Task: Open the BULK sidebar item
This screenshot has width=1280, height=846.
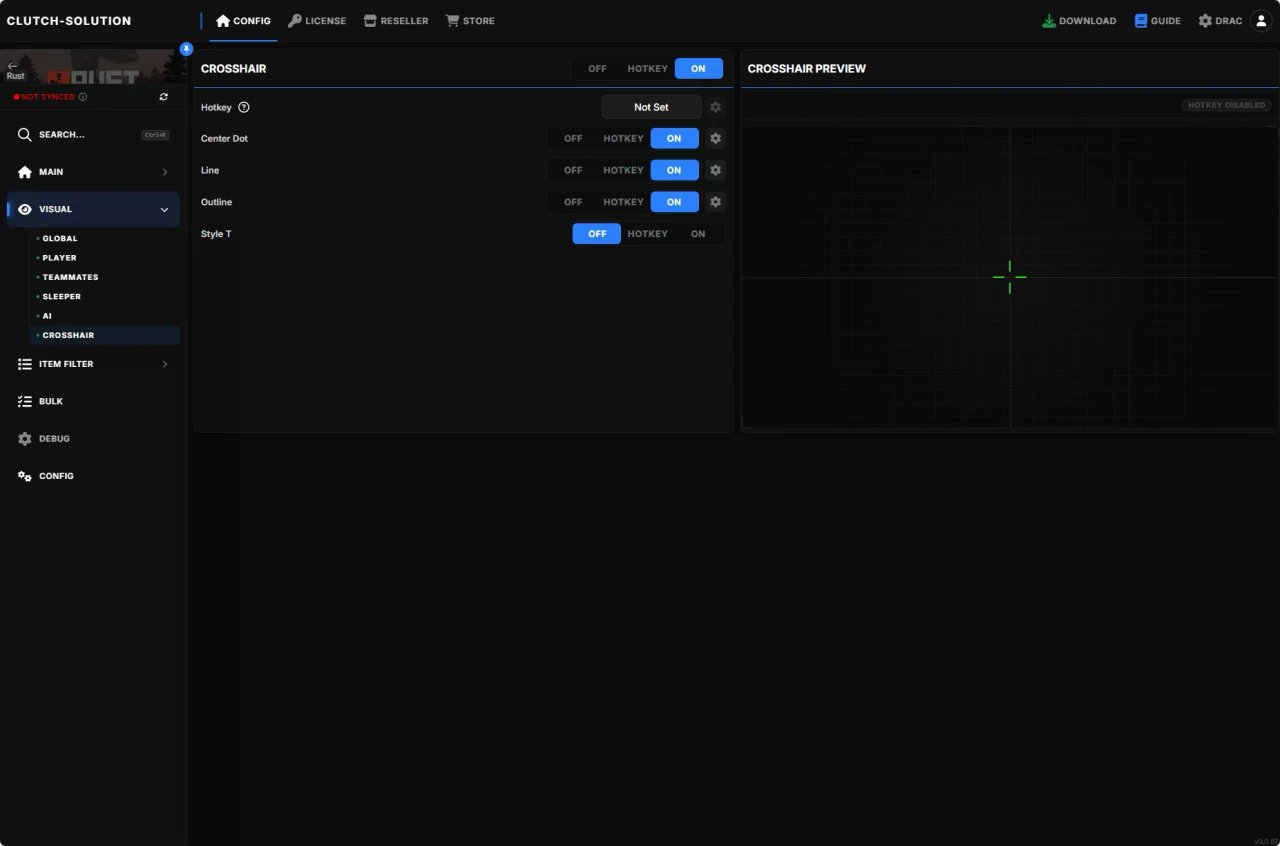Action: tap(93, 401)
